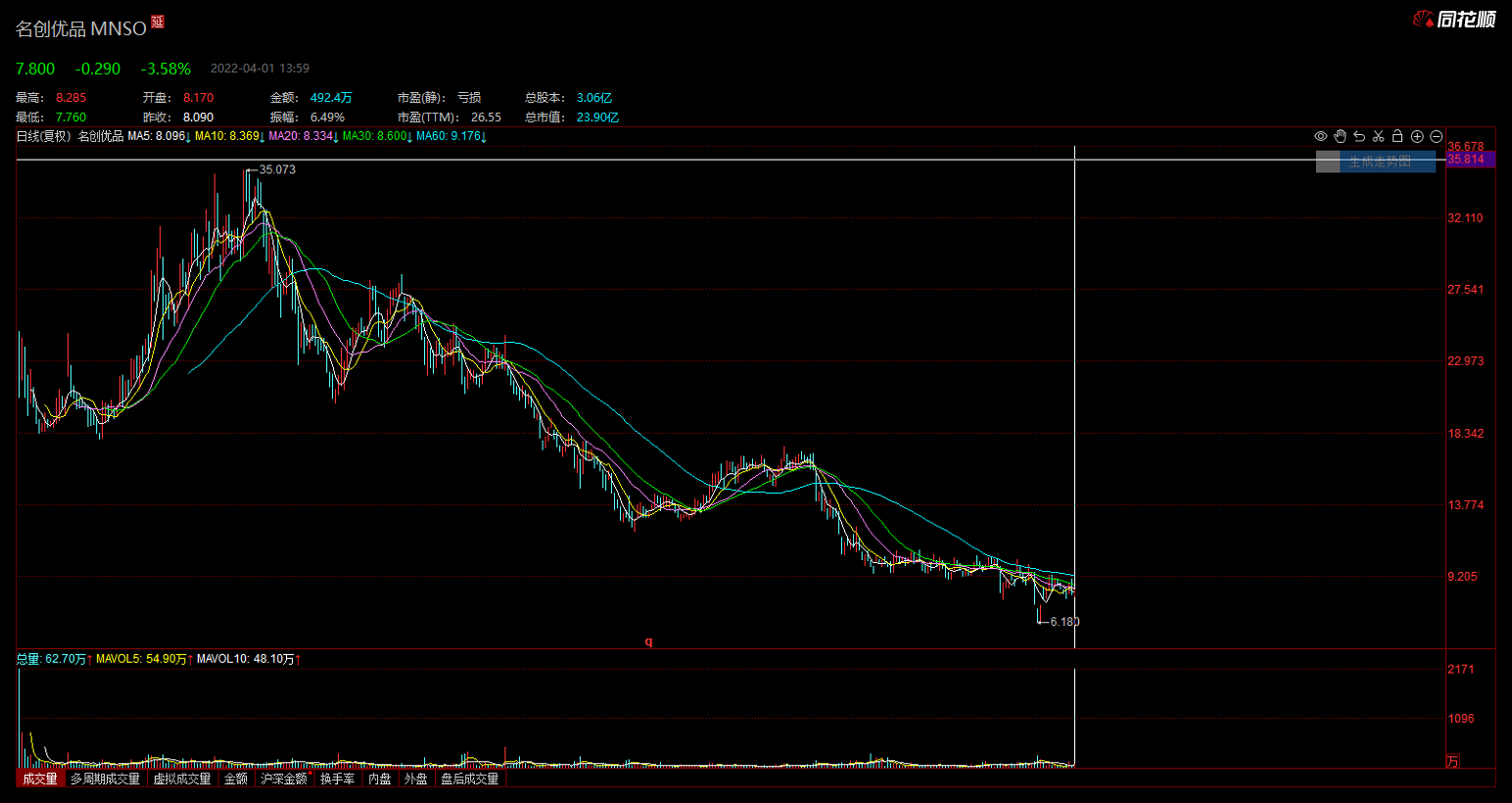The image size is (1512, 803).
Task: Click the 总股本 value 3.06亿
Action: pos(594,98)
